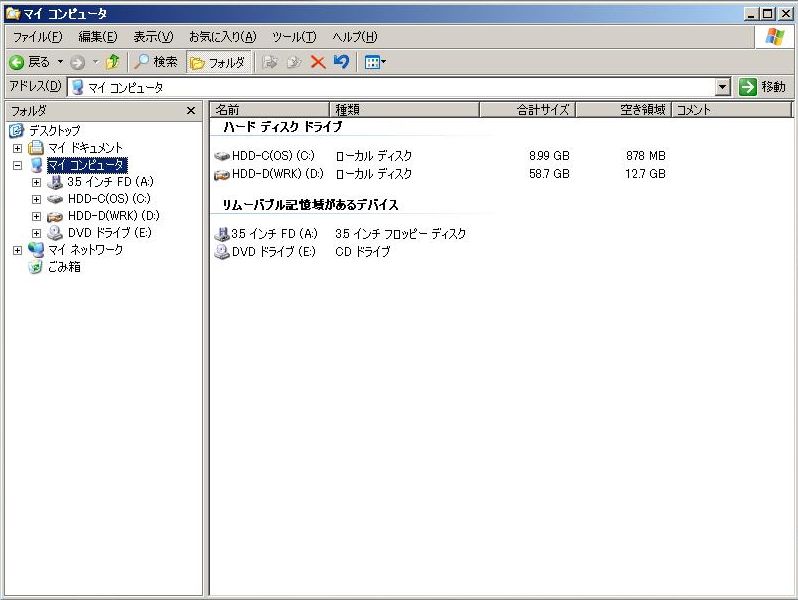Click the title bar マイ コンピュータ system icon

click(12, 14)
